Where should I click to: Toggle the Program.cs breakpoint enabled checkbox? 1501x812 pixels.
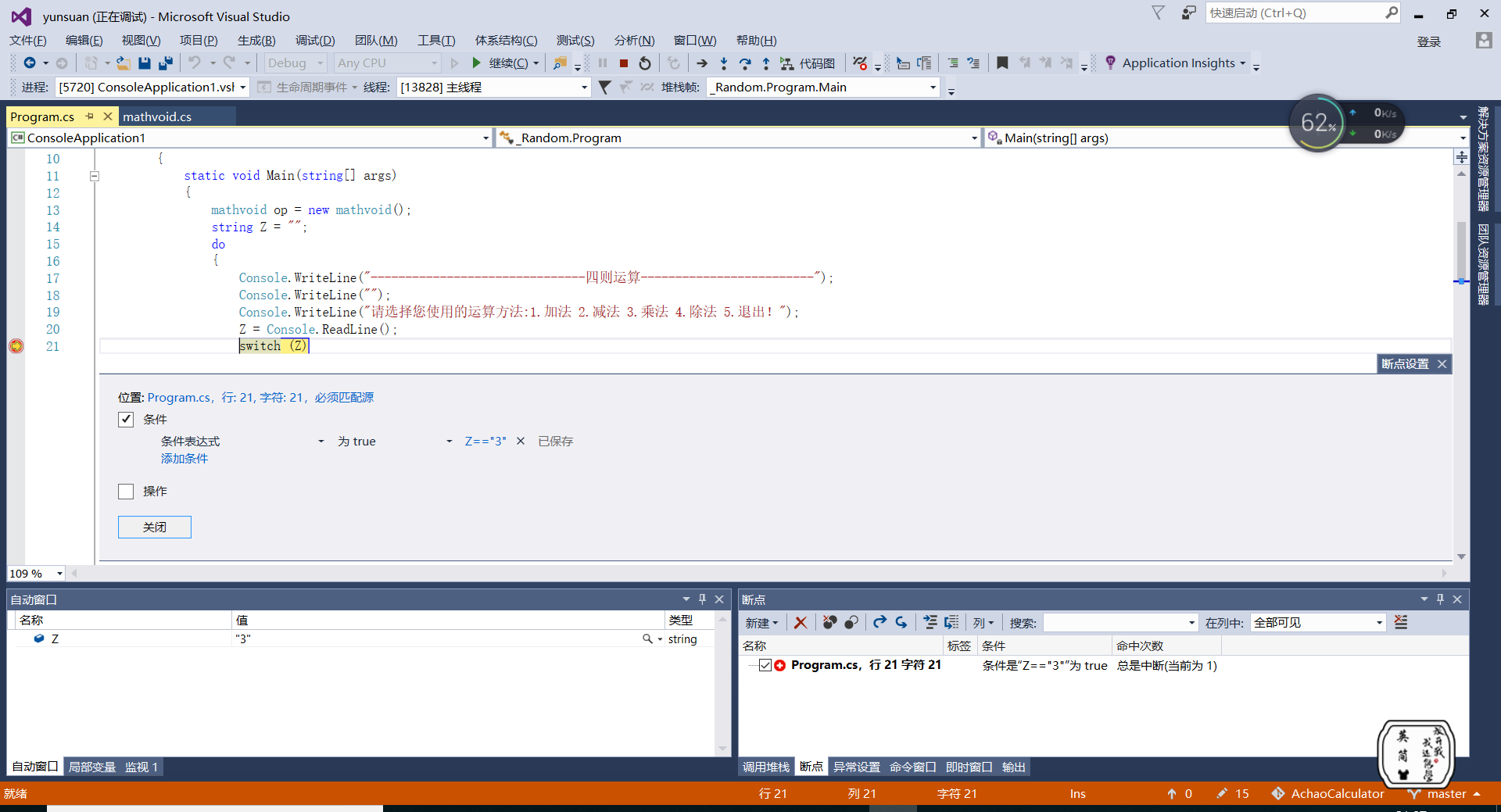pyautogui.click(x=765, y=665)
